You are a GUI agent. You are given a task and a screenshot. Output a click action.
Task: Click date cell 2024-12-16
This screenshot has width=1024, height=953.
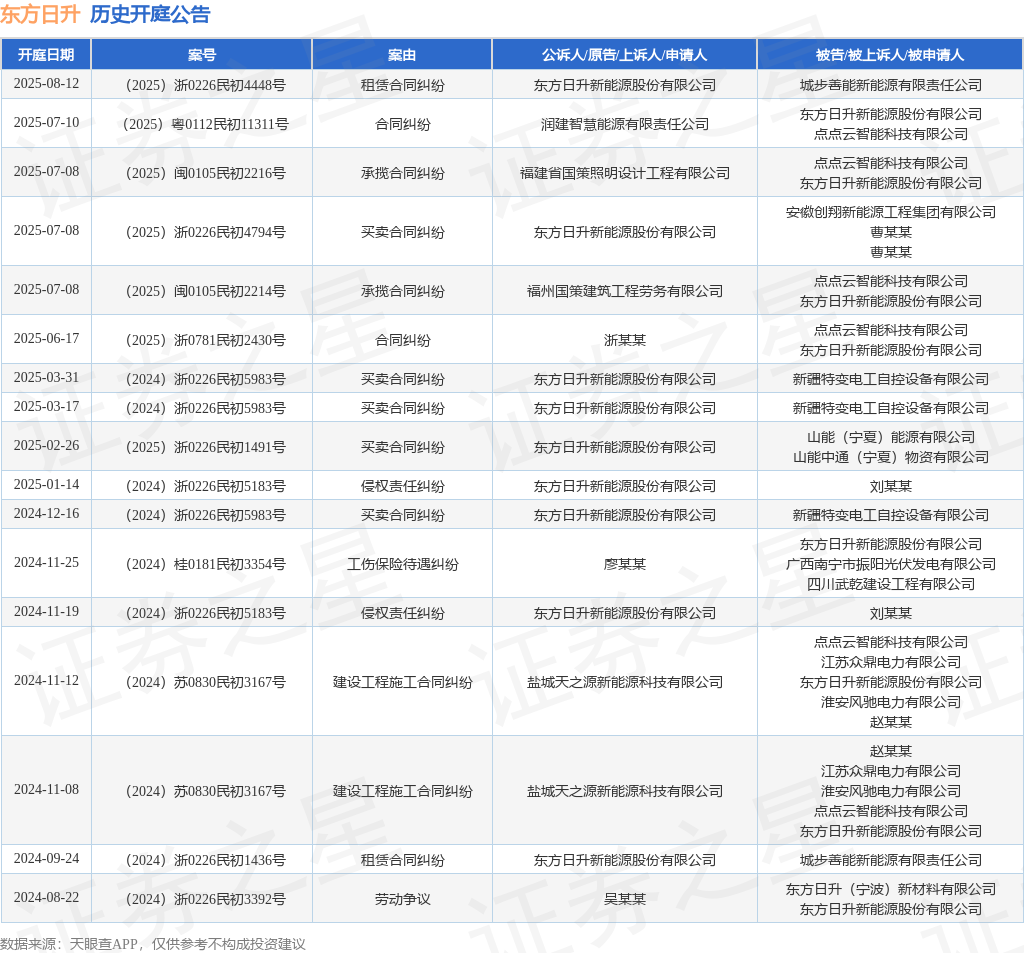46,513
